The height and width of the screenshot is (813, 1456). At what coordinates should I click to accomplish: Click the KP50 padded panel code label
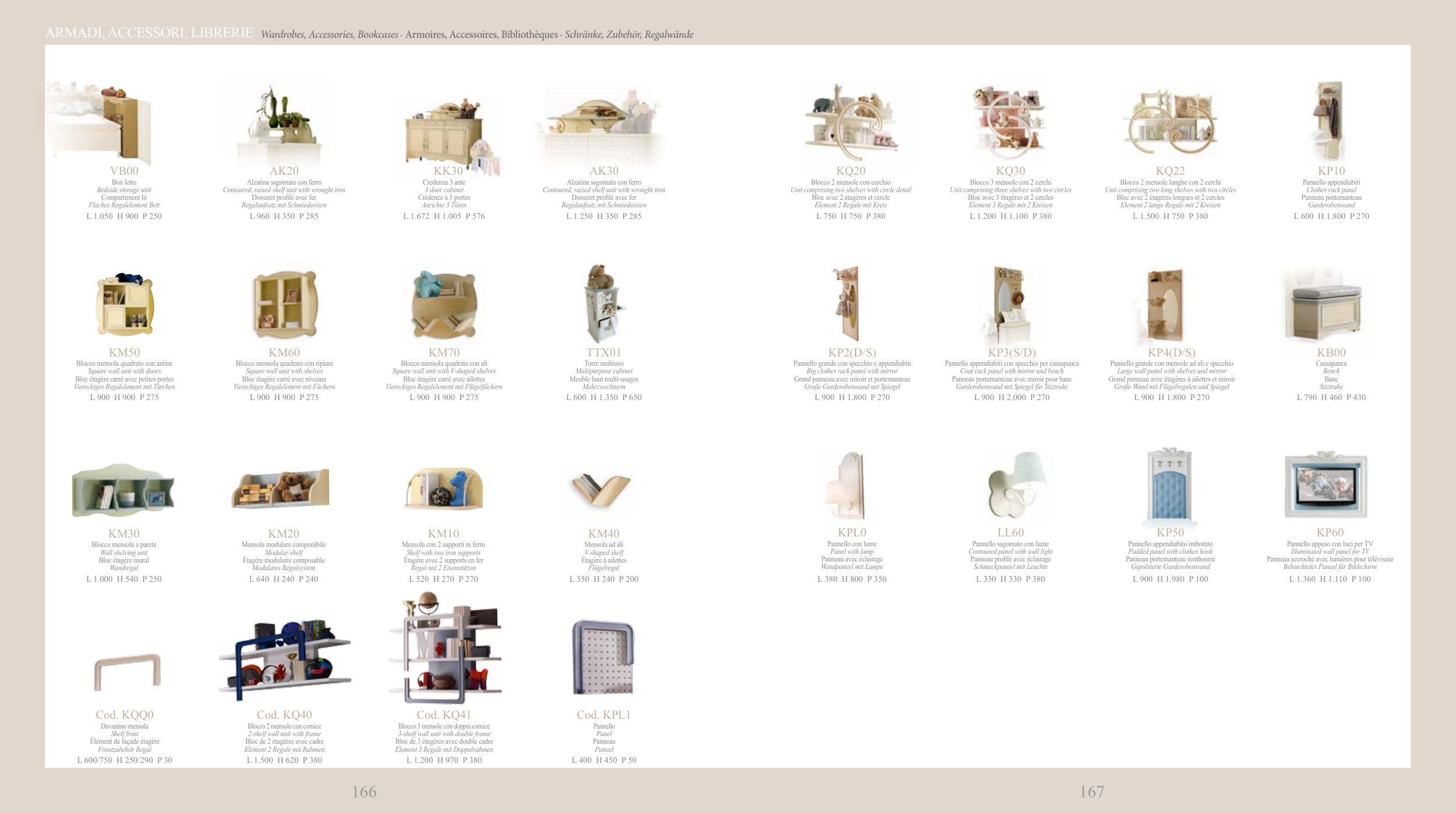(1170, 533)
